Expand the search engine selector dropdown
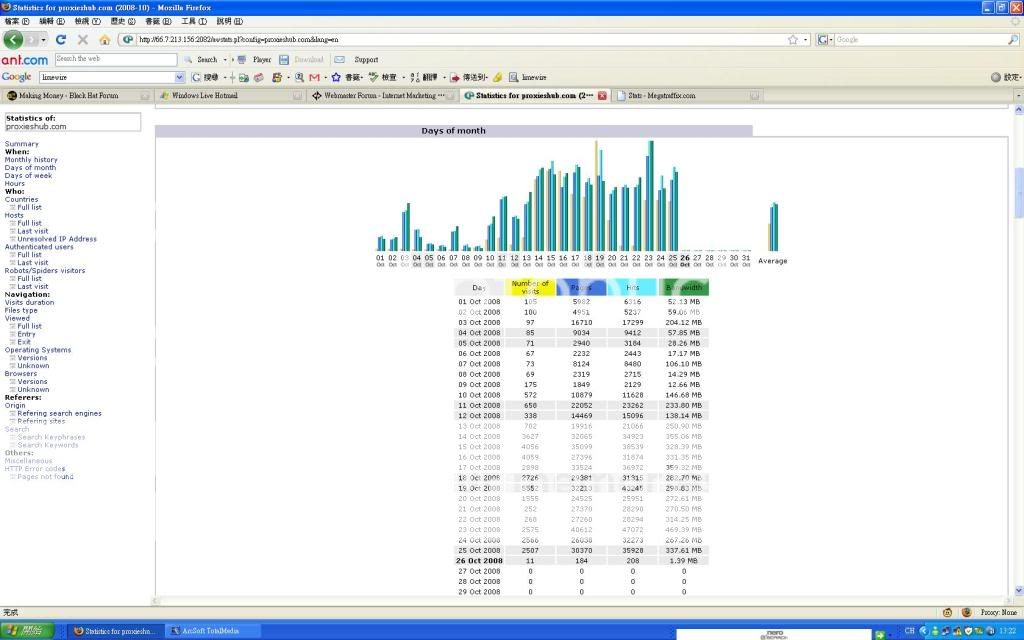This screenshot has width=1024, height=640. pyautogui.click(x=828, y=40)
